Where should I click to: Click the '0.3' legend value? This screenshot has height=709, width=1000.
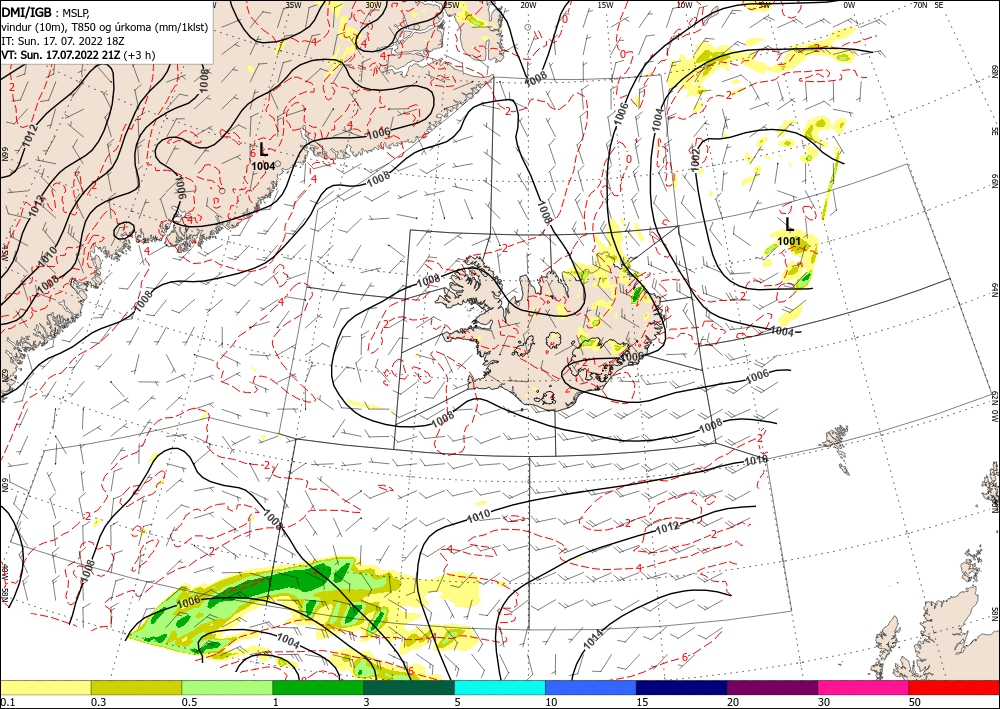coord(98,702)
